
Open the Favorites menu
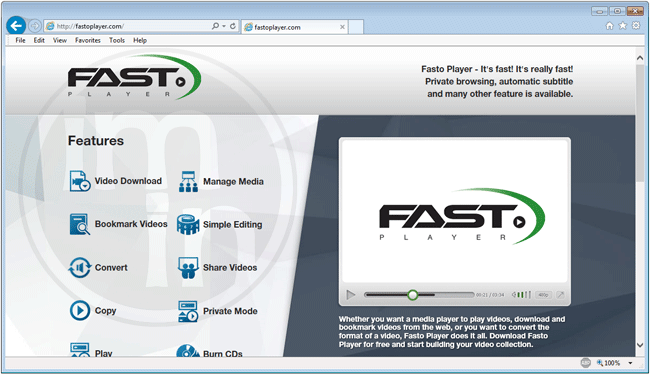(88, 40)
